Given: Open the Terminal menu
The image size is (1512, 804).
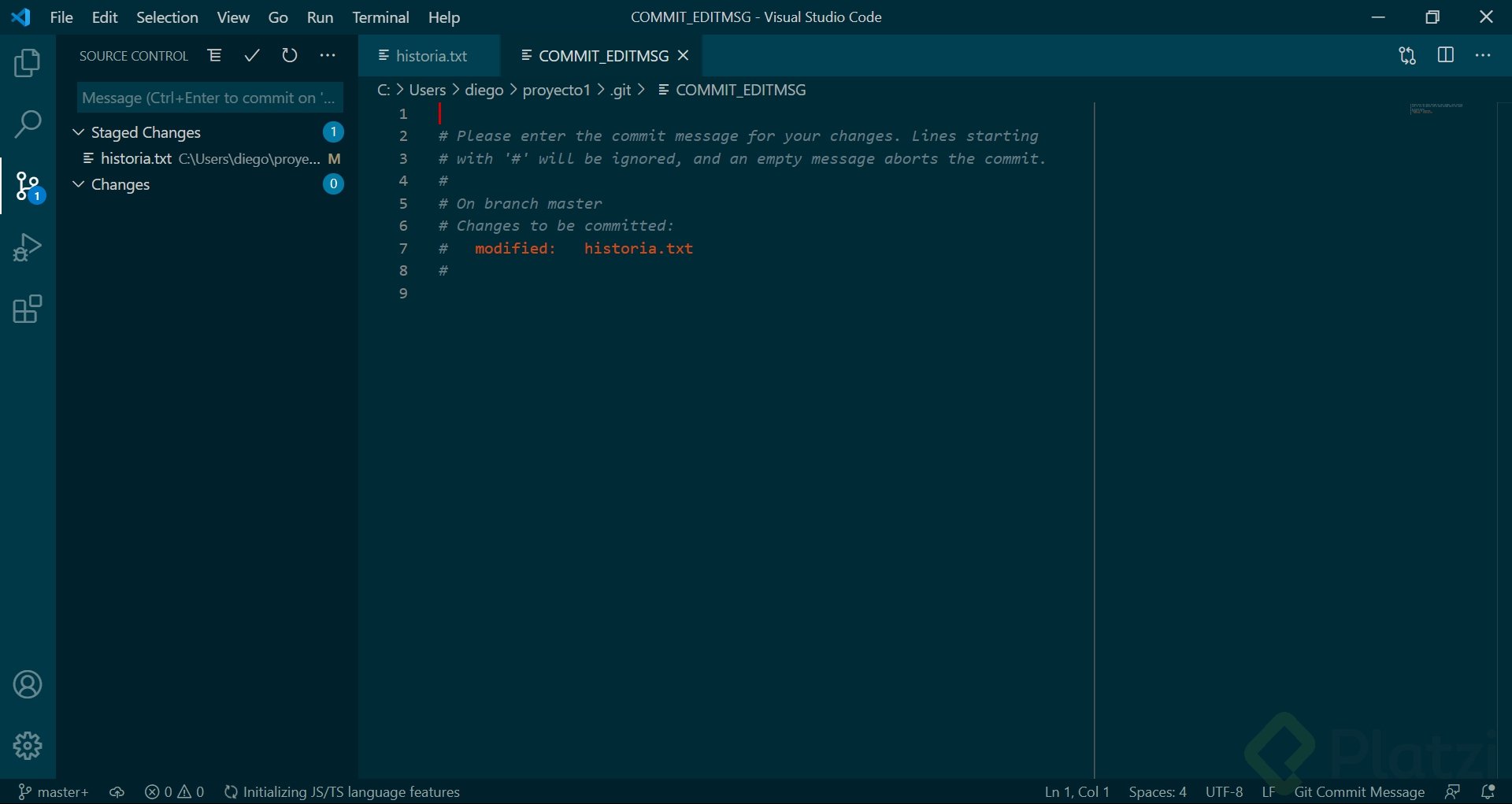Looking at the screenshot, I should (380, 17).
